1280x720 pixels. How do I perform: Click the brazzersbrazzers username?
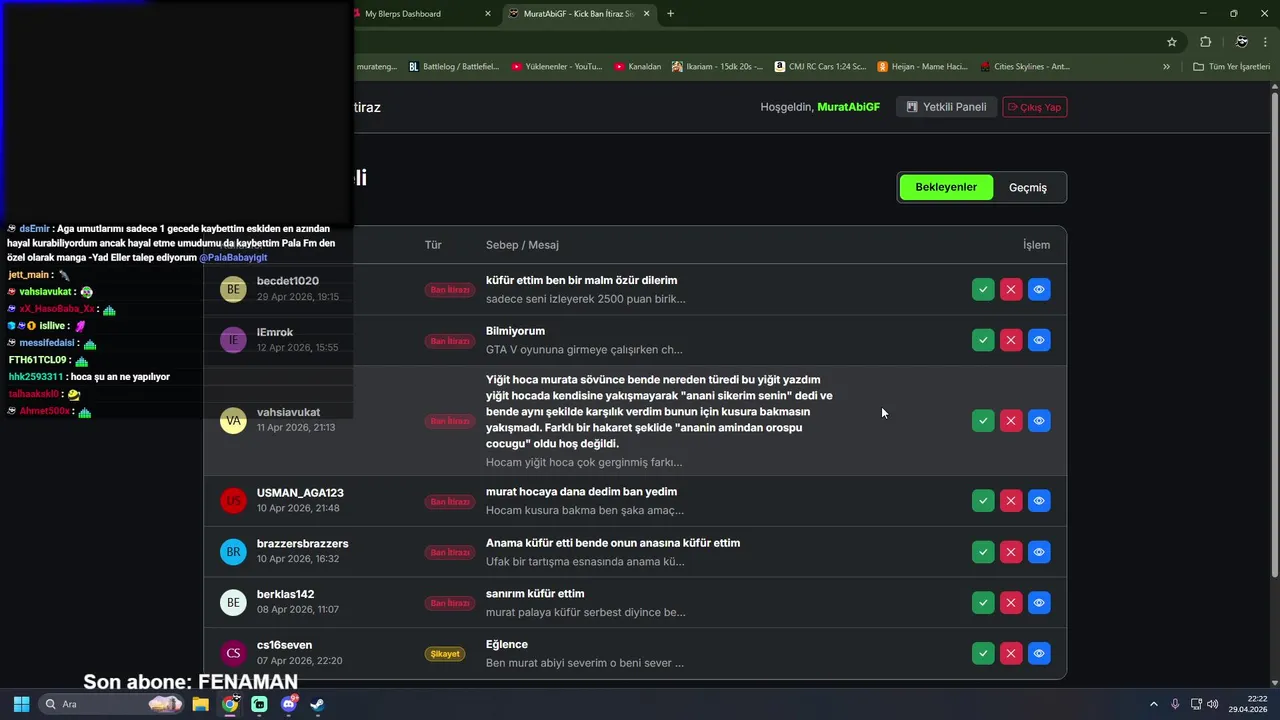click(x=302, y=544)
